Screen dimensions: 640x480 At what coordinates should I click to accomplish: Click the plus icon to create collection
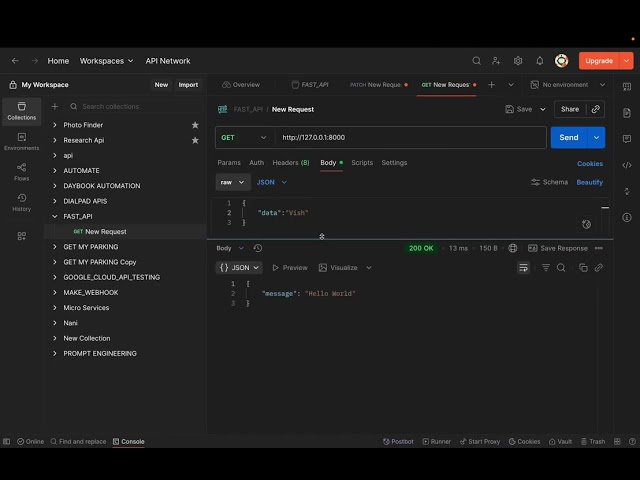click(55, 107)
